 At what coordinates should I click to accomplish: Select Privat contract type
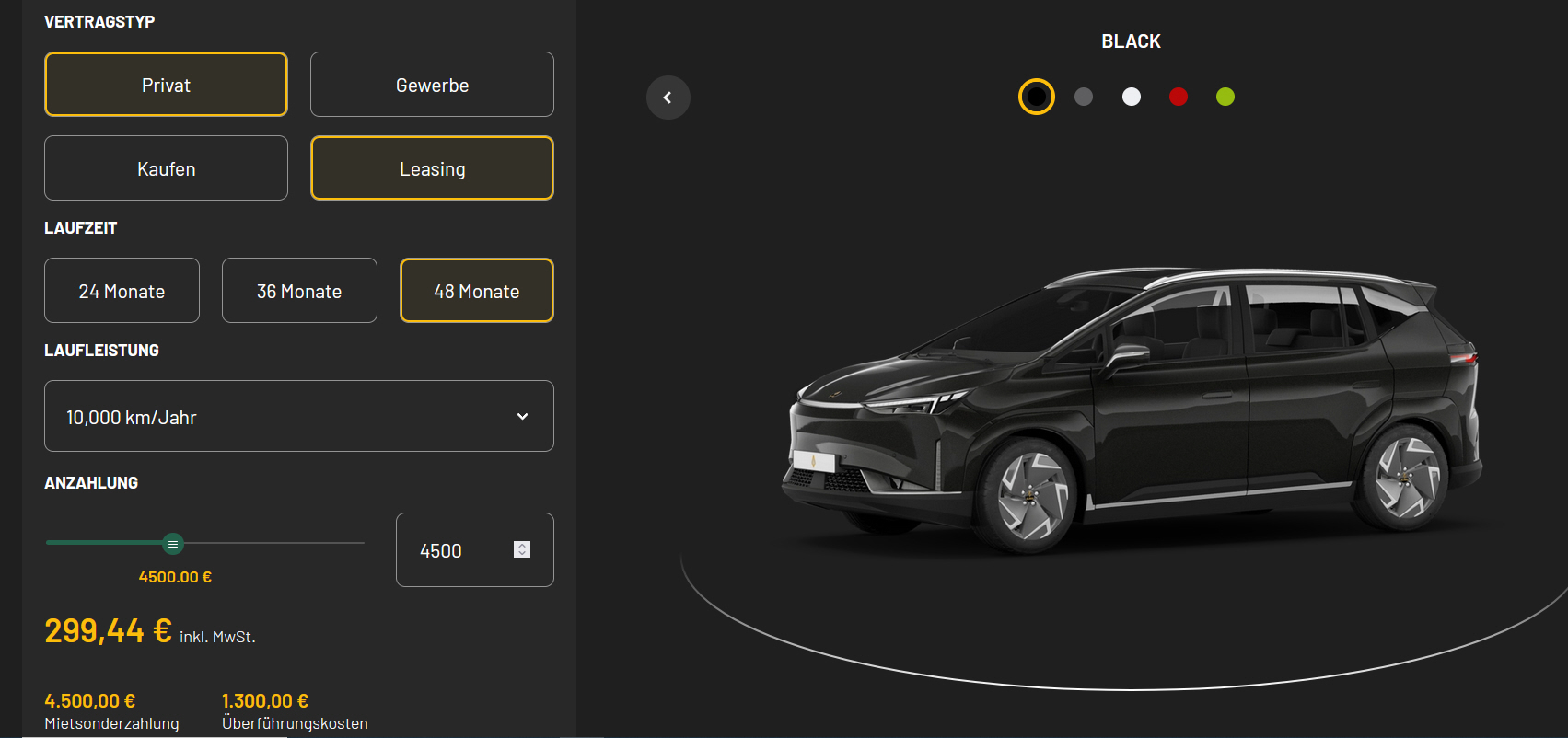coord(166,85)
